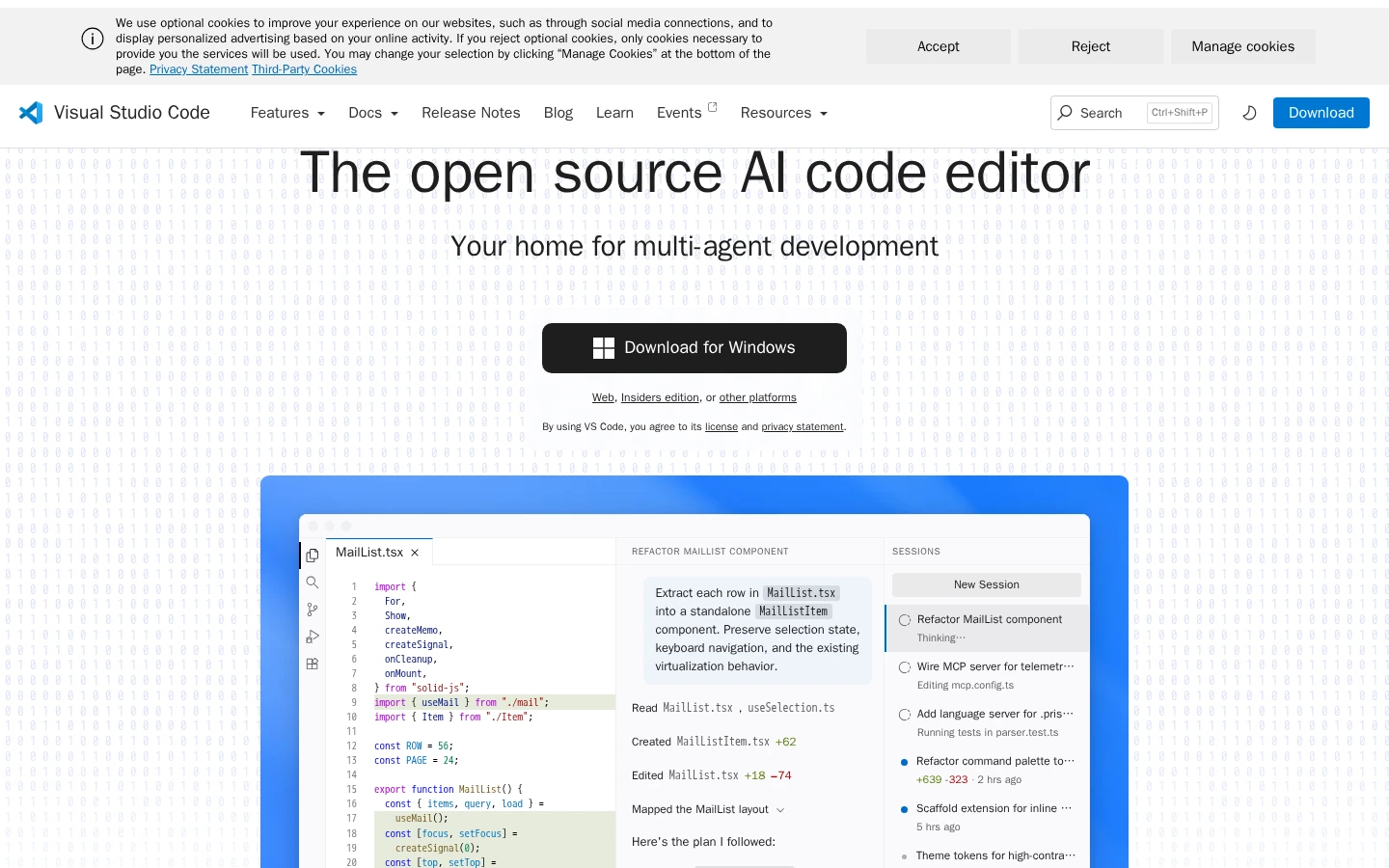
Task: Click the 'Thinking…' status text
Action: click(941, 638)
